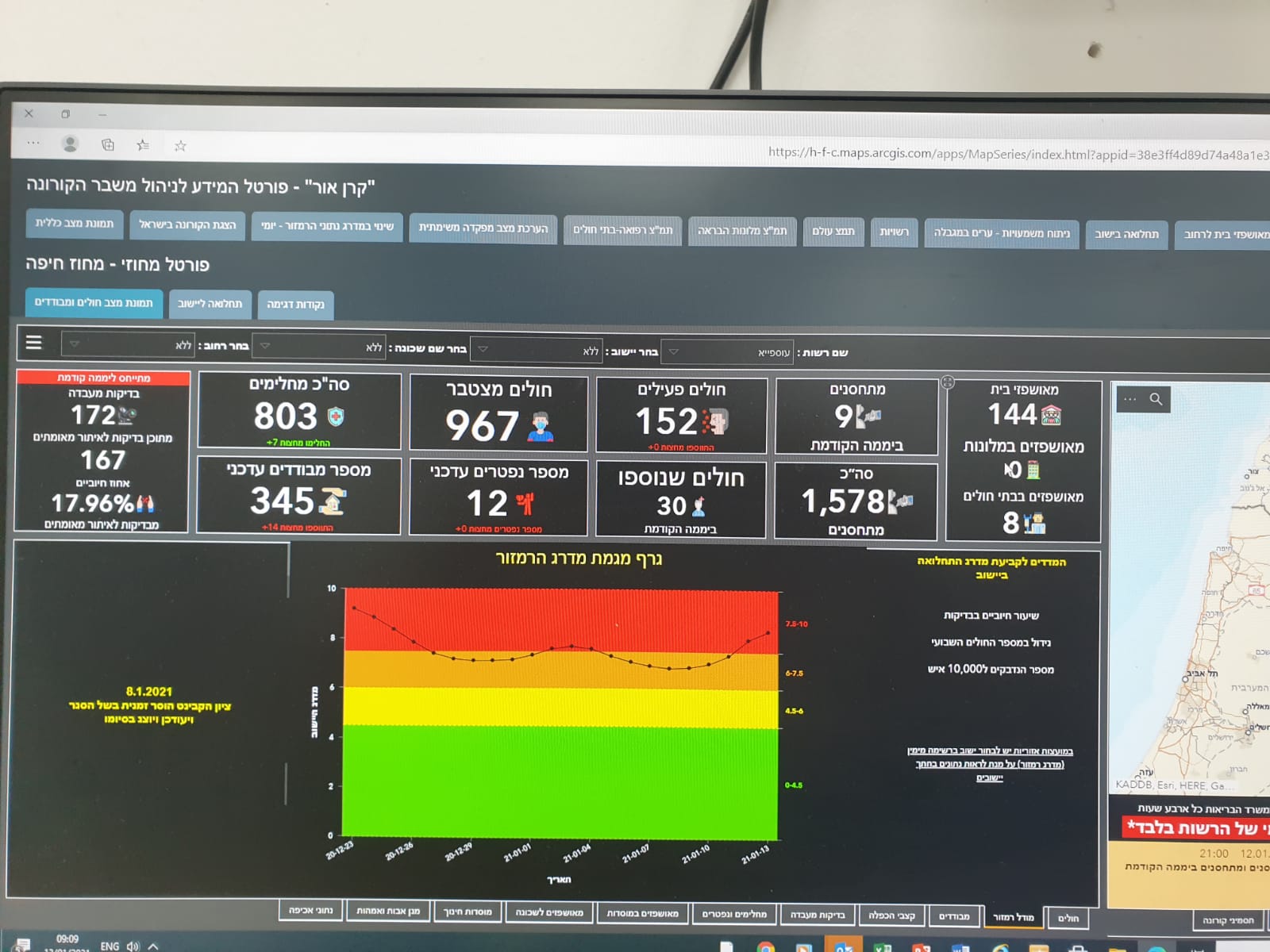Open the browser favorites list icon
This screenshot has width=1270, height=952.
click(x=143, y=145)
